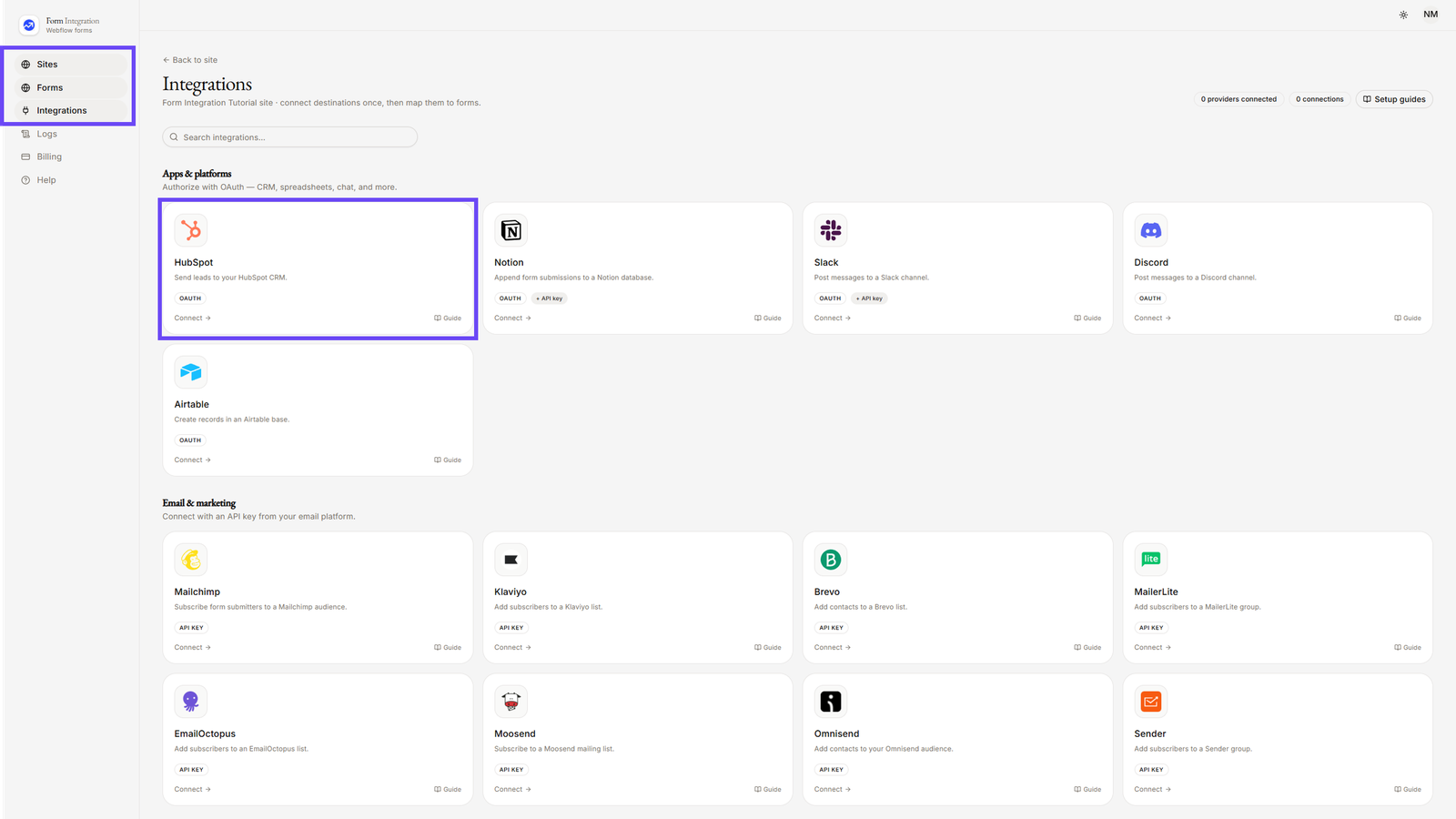
Task: Open the NM user avatar menu
Action: point(1431,15)
